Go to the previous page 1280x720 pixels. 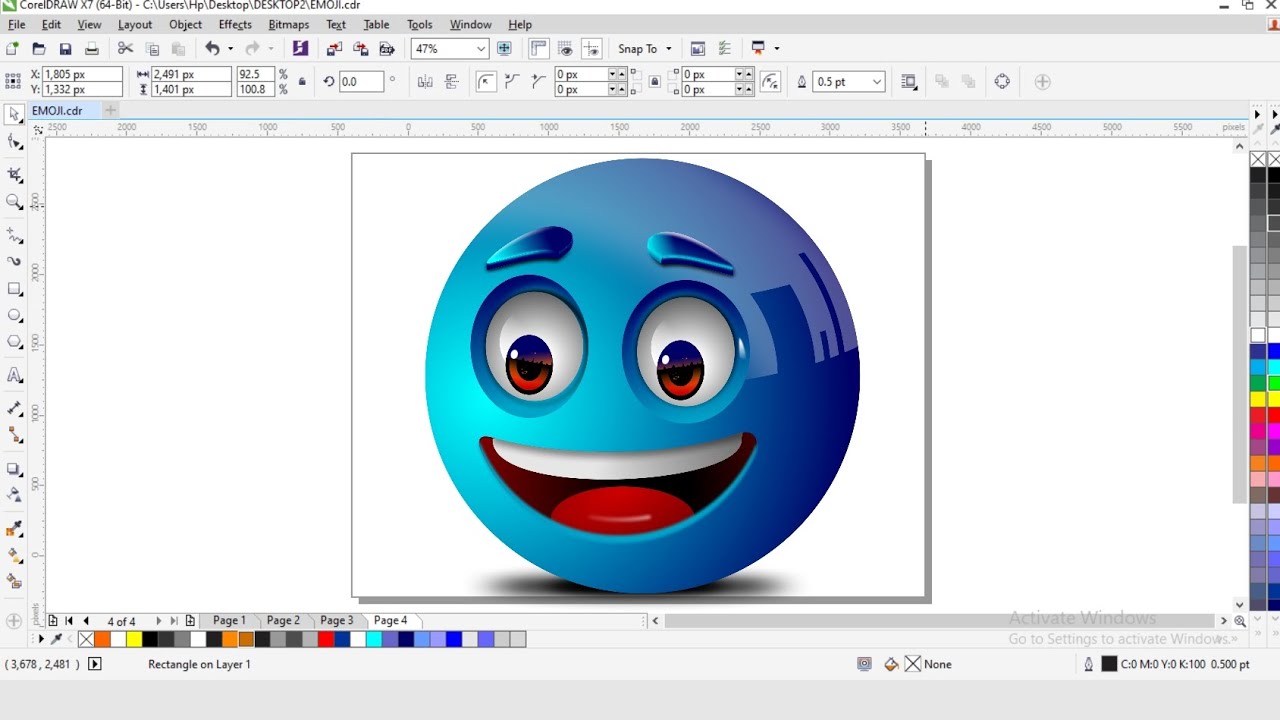pyautogui.click(x=86, y=621)
